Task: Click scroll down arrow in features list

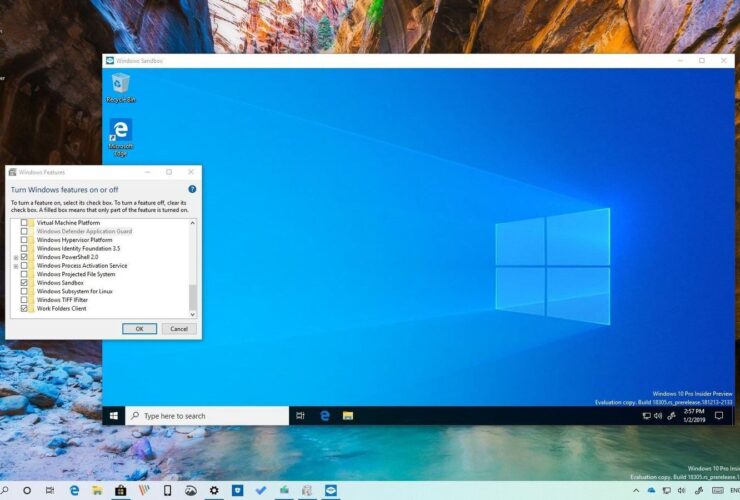Action: [x=193, y=314]
